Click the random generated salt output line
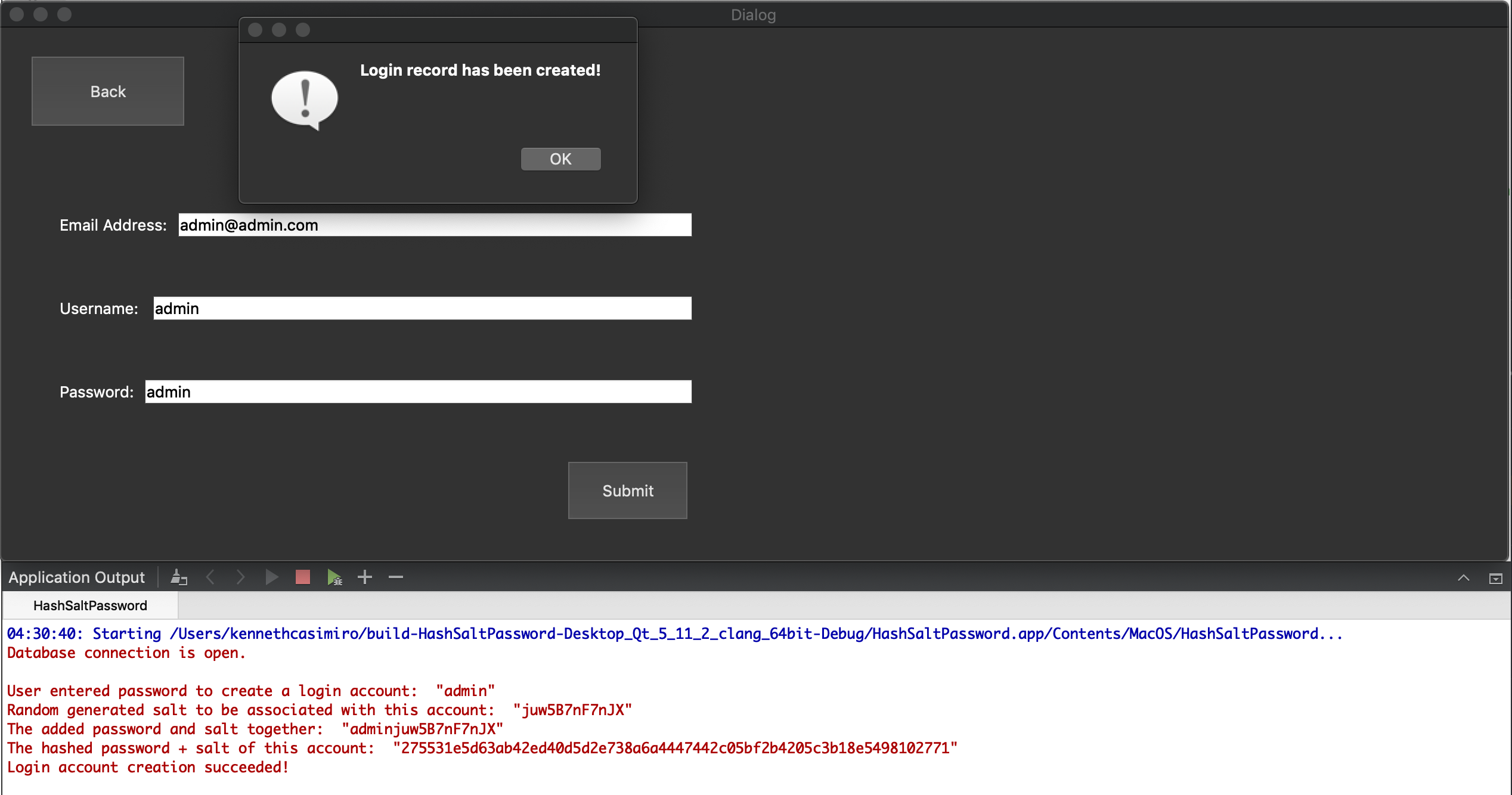This screenshot has width=1512, height=795. (x=320, y=710)
